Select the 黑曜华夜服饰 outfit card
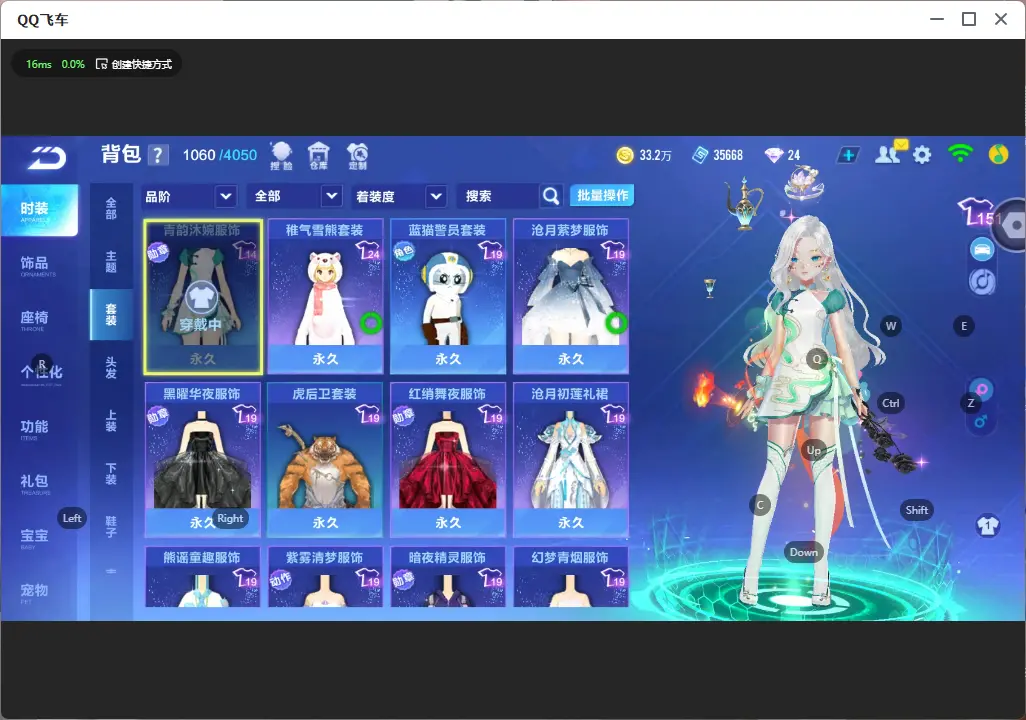 pos(203,460)
